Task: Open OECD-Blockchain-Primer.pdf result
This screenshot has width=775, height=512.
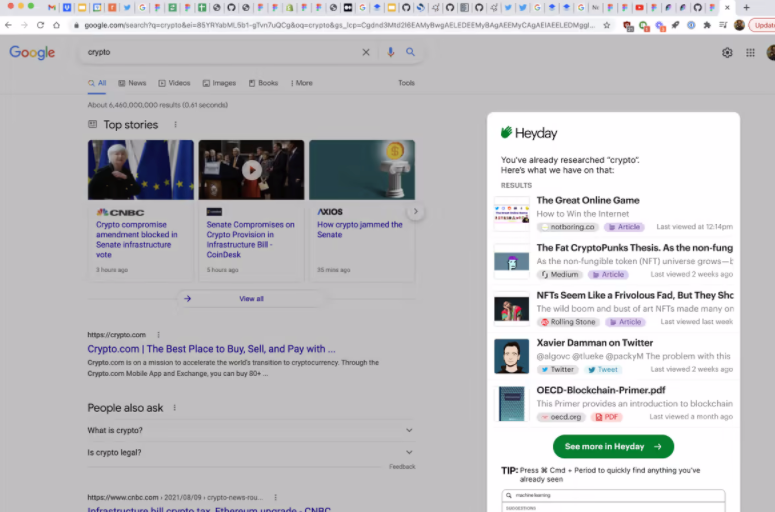Action: pos(601,390)
